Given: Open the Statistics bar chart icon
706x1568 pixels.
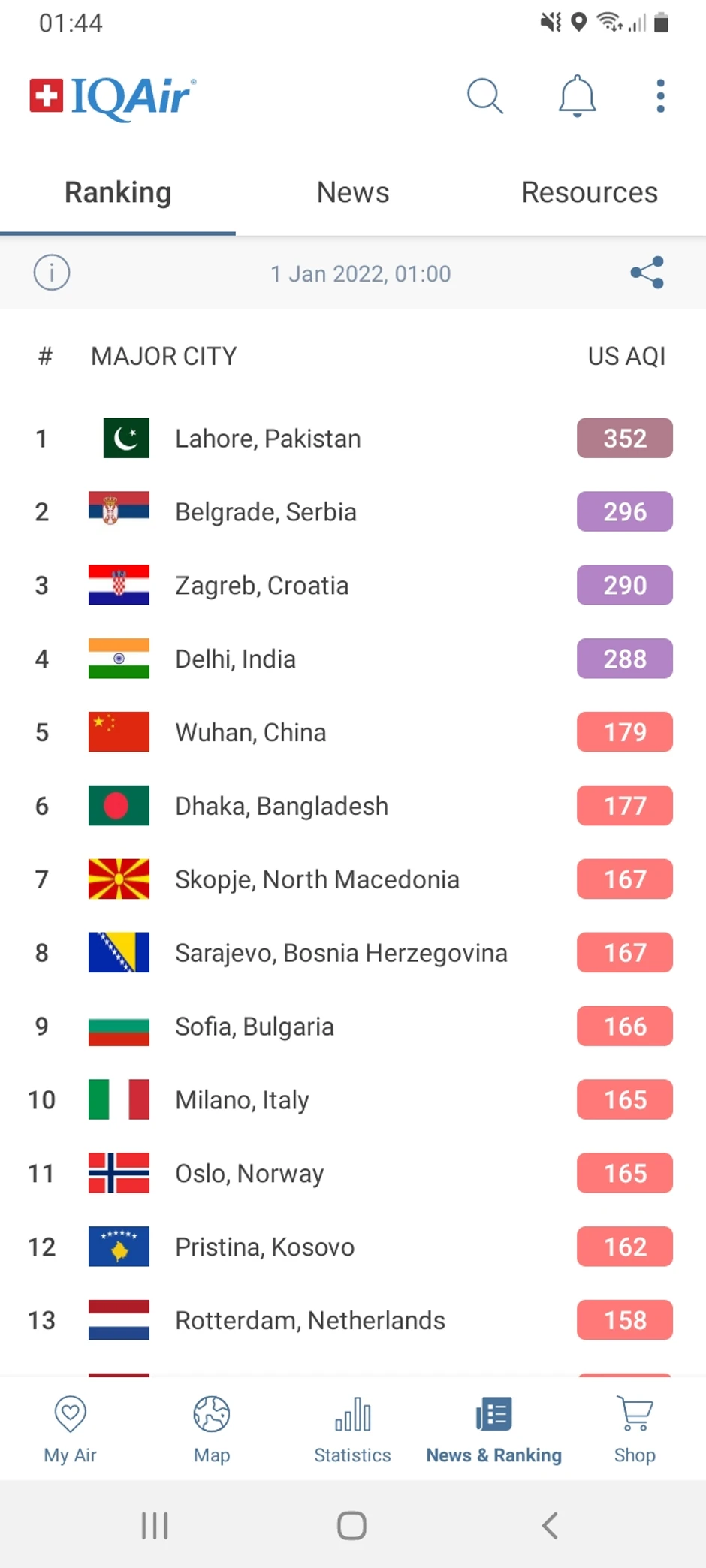Looking at the screenshot, I should (x=352, y=1415).
